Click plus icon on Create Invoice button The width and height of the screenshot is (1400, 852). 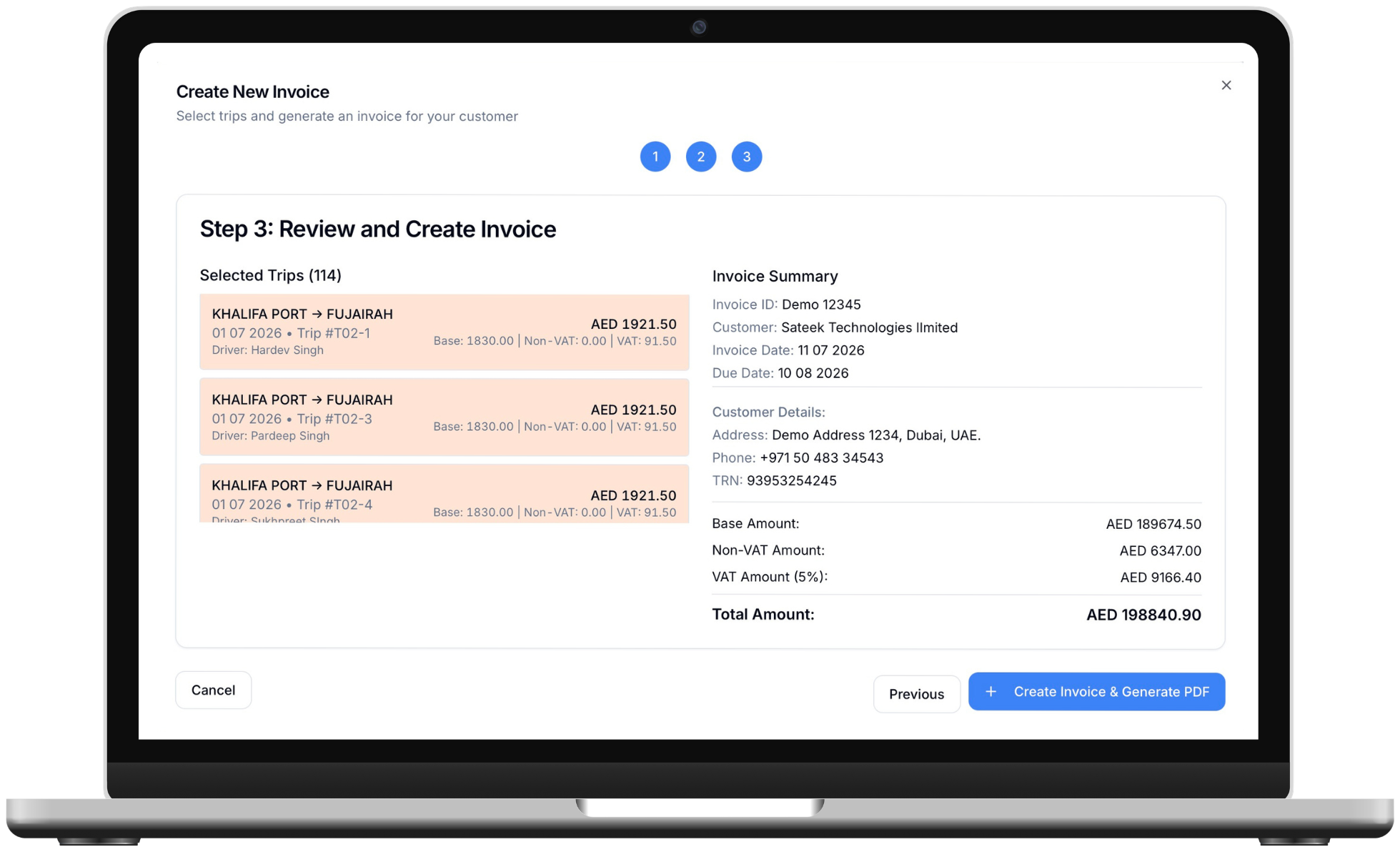[991, 691]
